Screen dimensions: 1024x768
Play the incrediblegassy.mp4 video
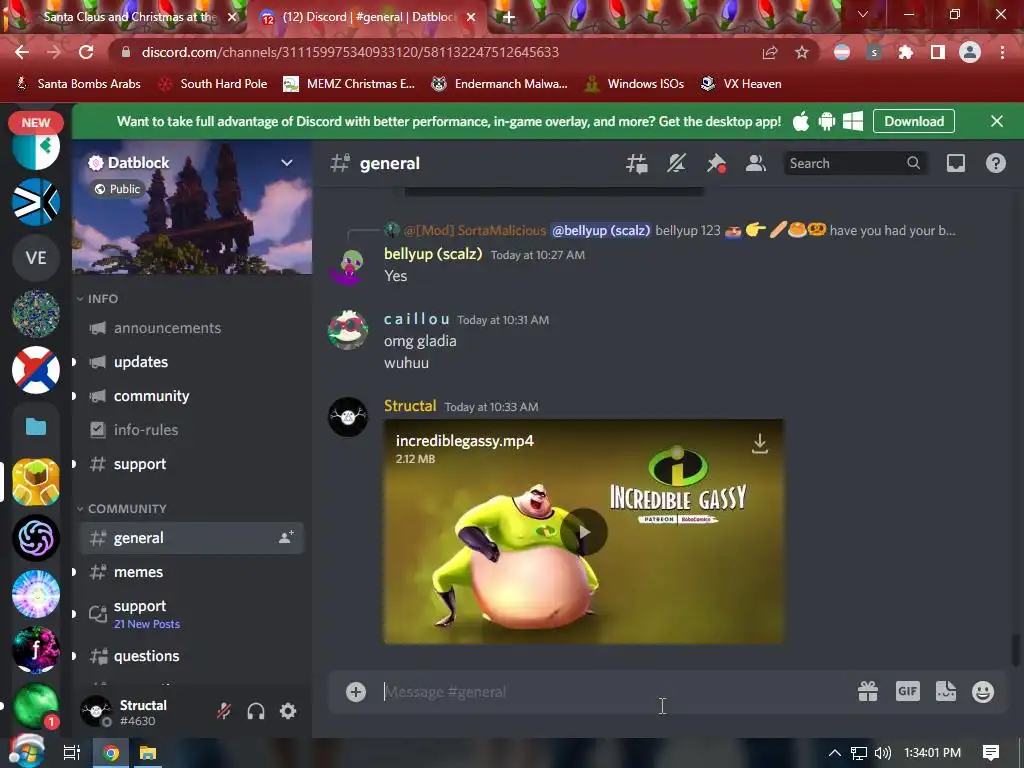(584, 532)
